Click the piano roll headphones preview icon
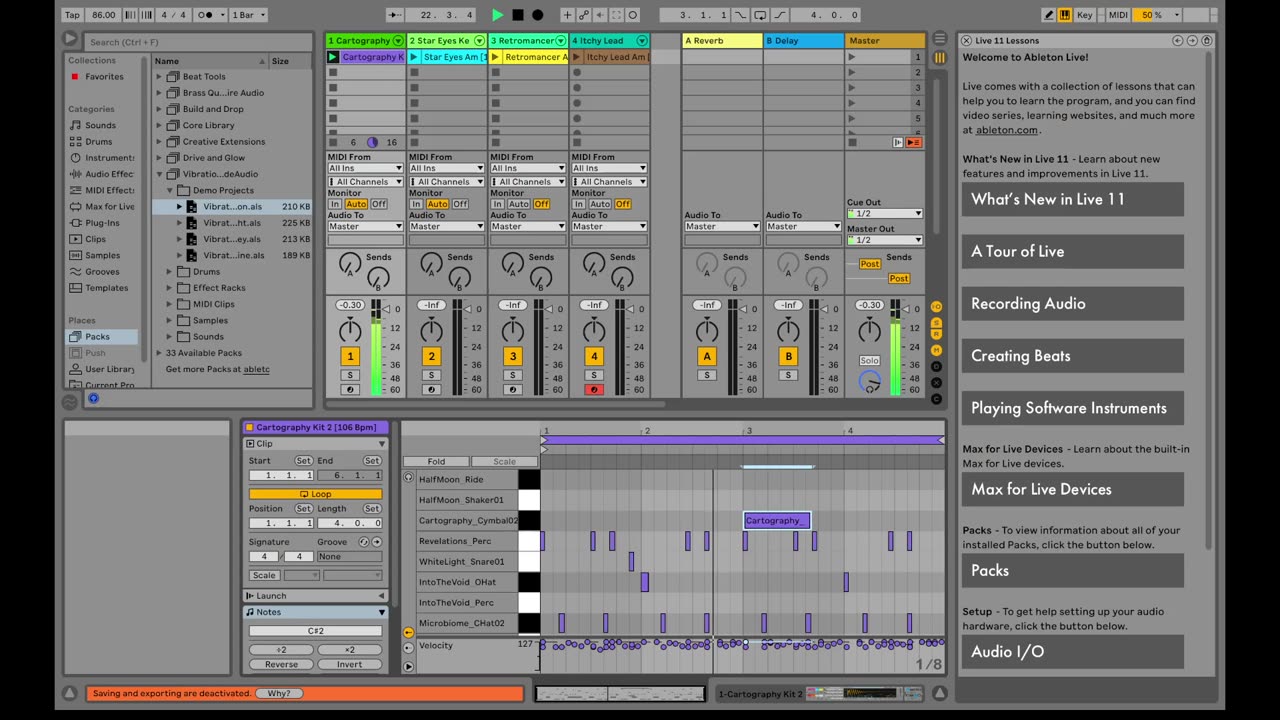The width and height of the screenshot is (1280, 720). tap(409, 478)
